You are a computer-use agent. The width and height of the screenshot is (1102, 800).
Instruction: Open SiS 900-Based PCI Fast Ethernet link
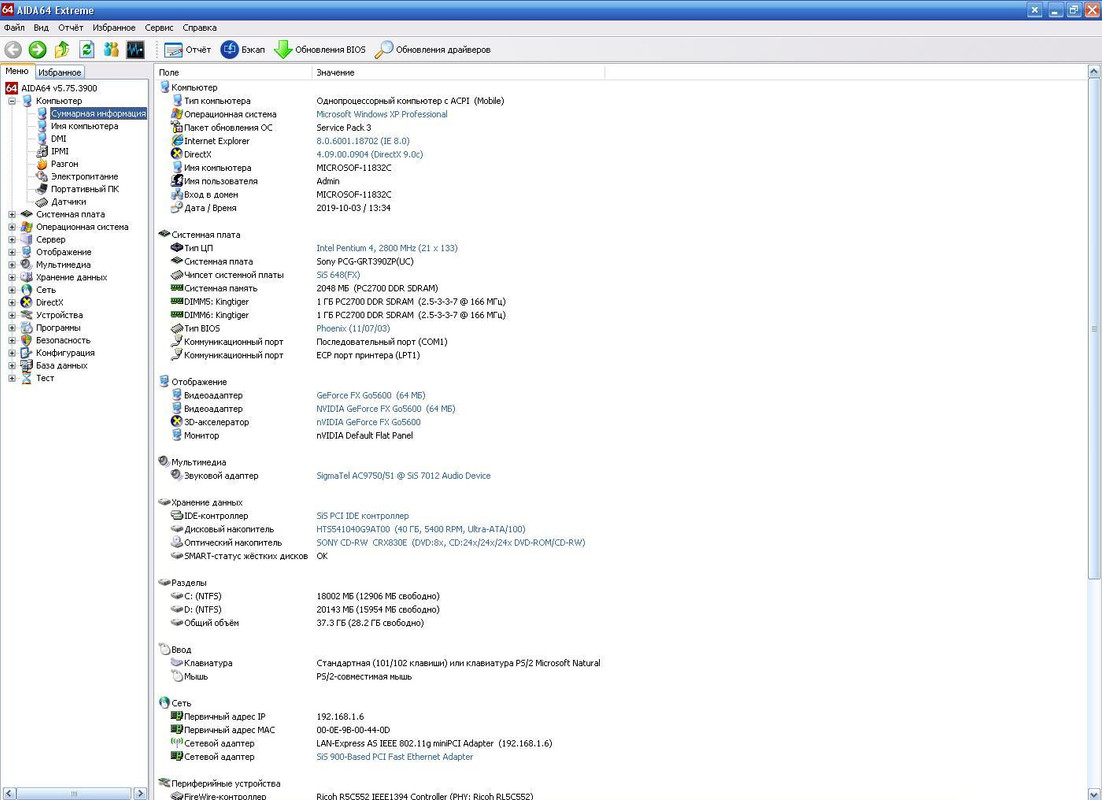click(x=394, y=757)
